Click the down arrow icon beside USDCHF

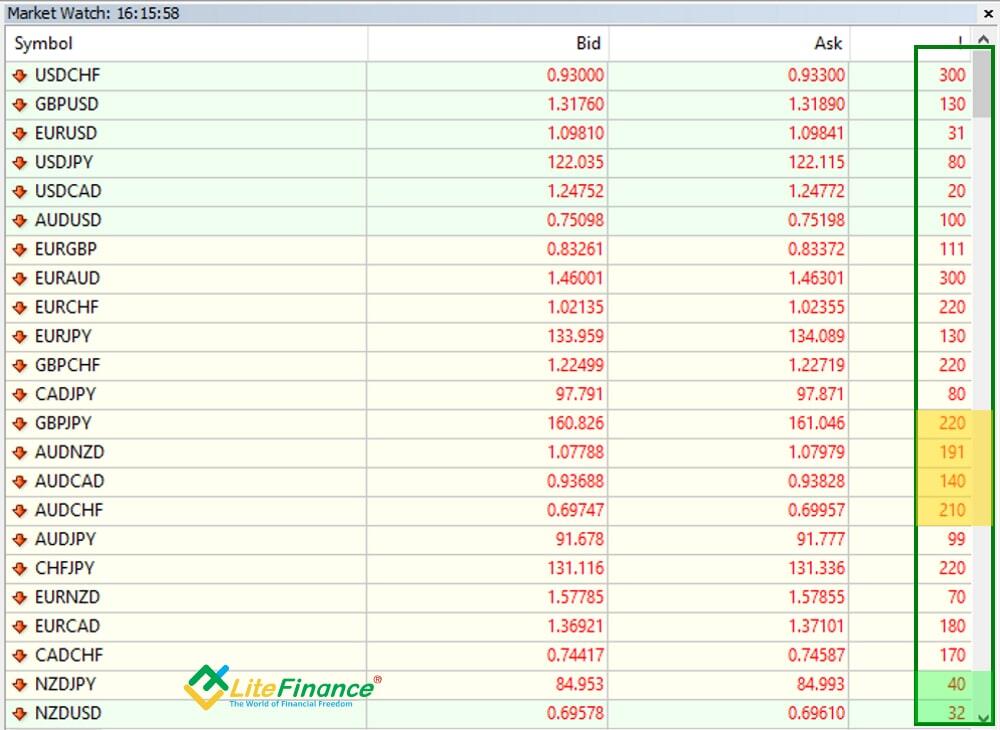click(19, 75)
